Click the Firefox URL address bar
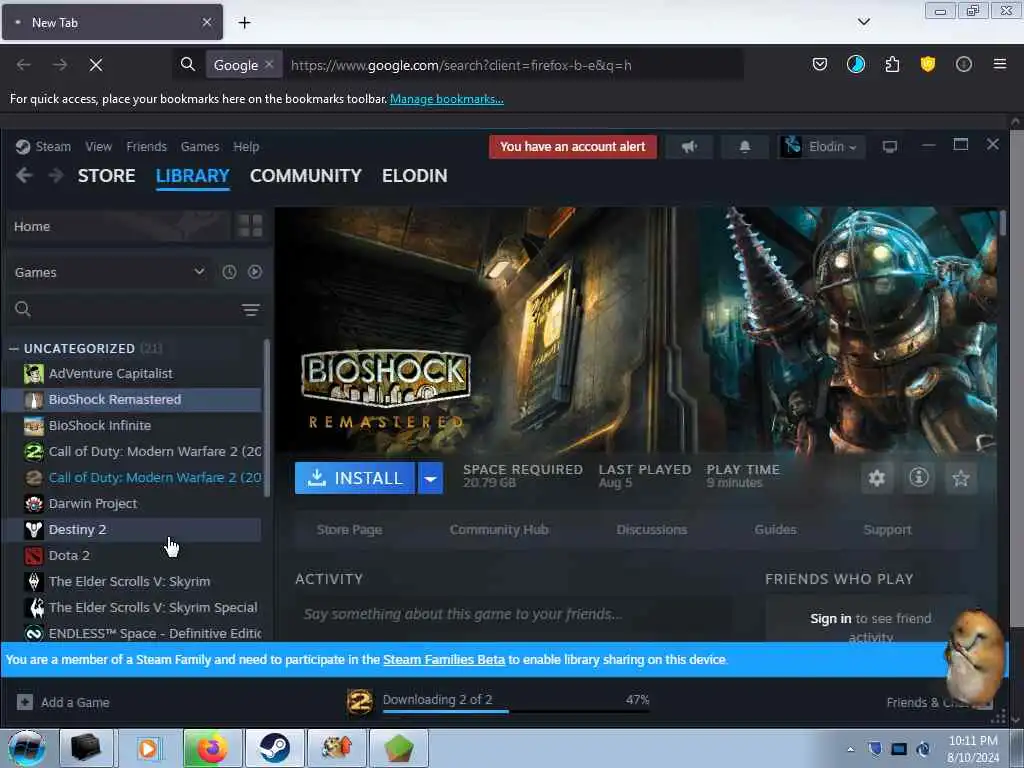The image size is (1024, 768). [513, 65]
